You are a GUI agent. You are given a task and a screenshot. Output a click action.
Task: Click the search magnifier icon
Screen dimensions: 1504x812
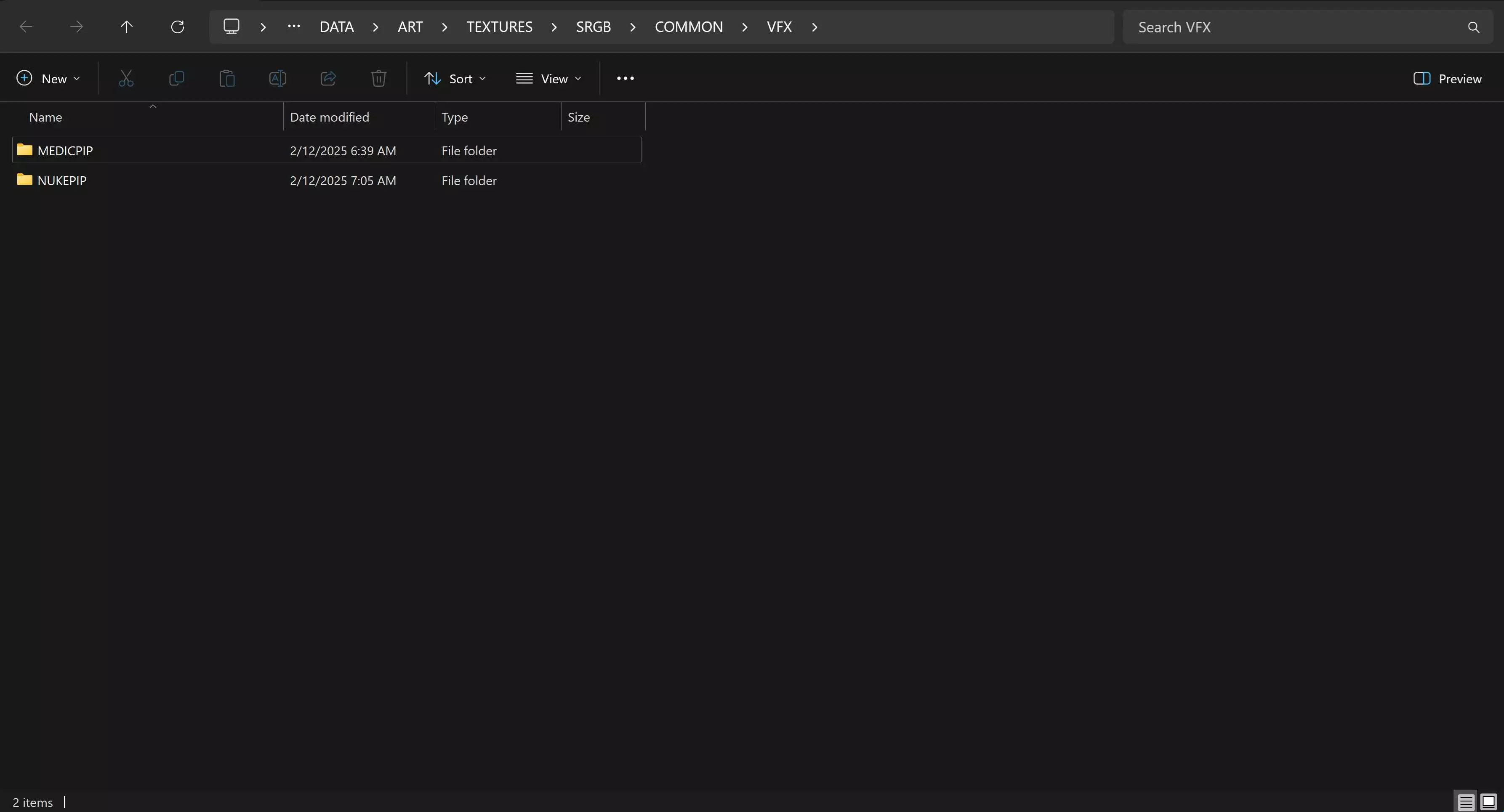[1473, 27]
